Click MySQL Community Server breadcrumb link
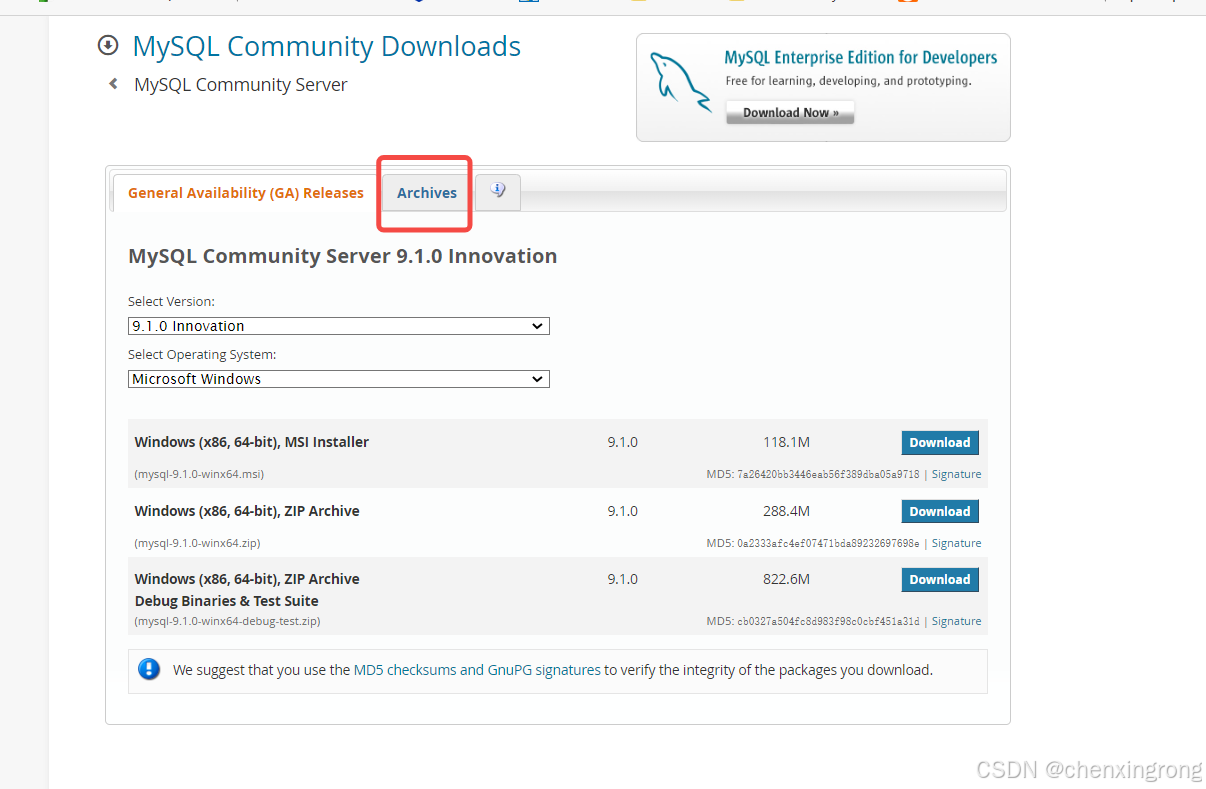Image resolution: width=1206 pixels, height=789 pixels. coord(241,85)
